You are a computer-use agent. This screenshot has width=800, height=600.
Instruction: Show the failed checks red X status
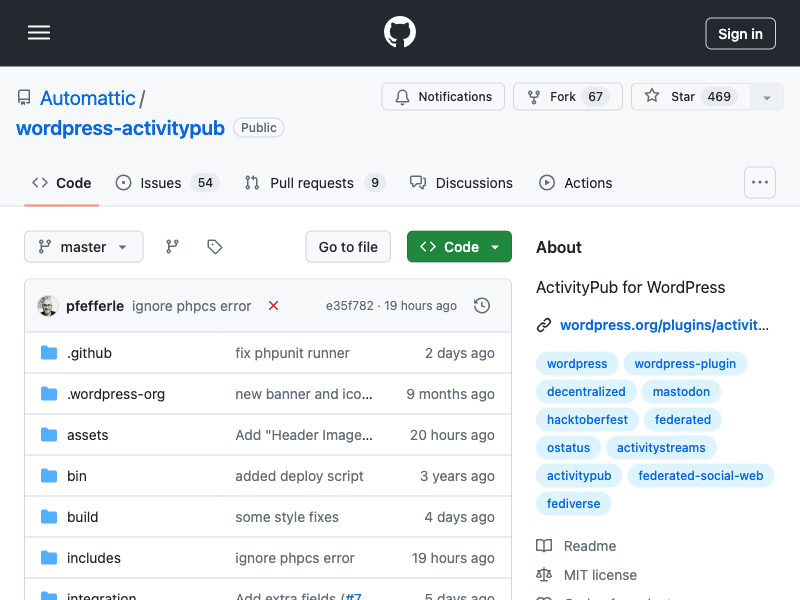tap(273, 306)
